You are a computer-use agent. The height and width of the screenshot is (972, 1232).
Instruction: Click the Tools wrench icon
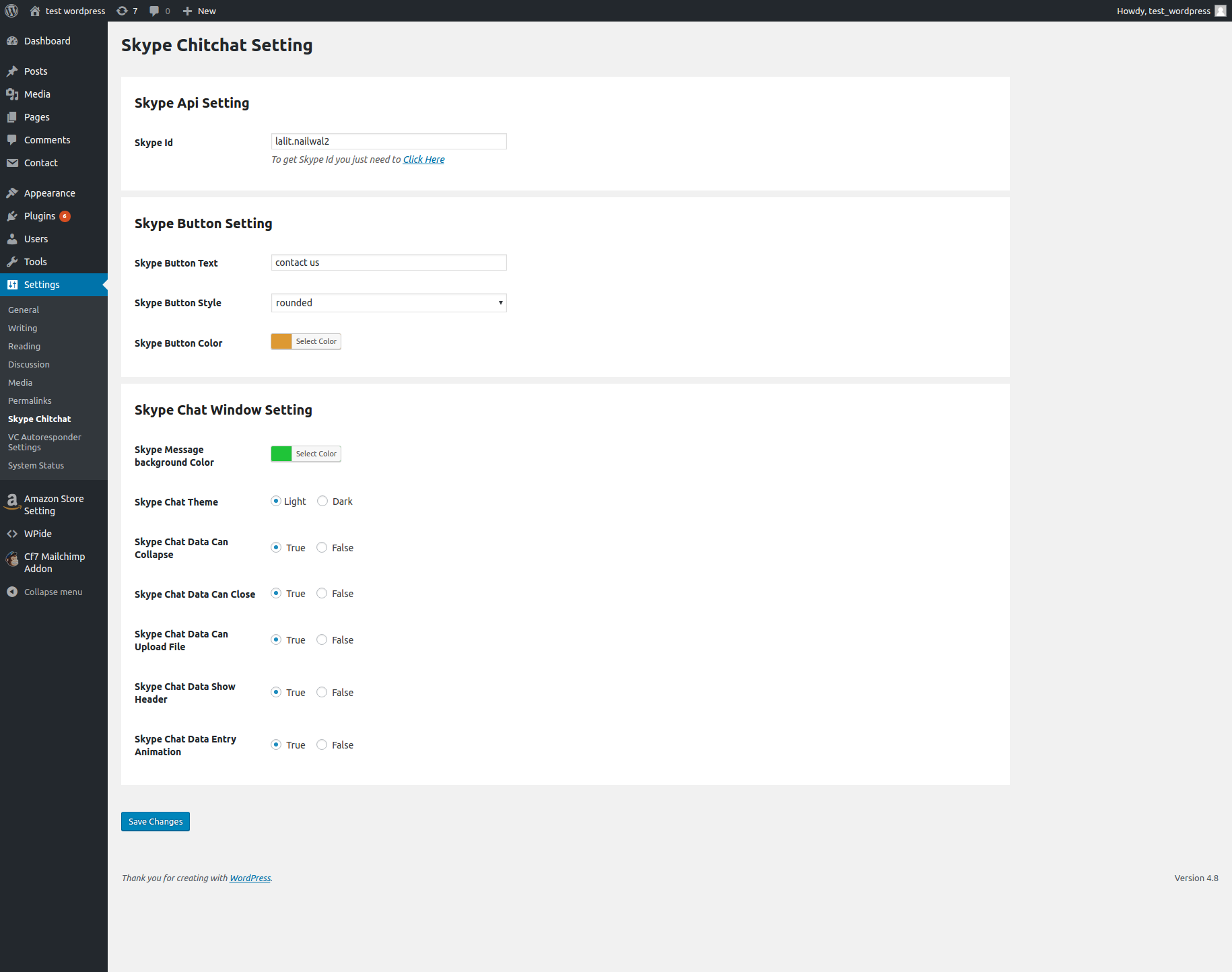[x=12, y=262]
